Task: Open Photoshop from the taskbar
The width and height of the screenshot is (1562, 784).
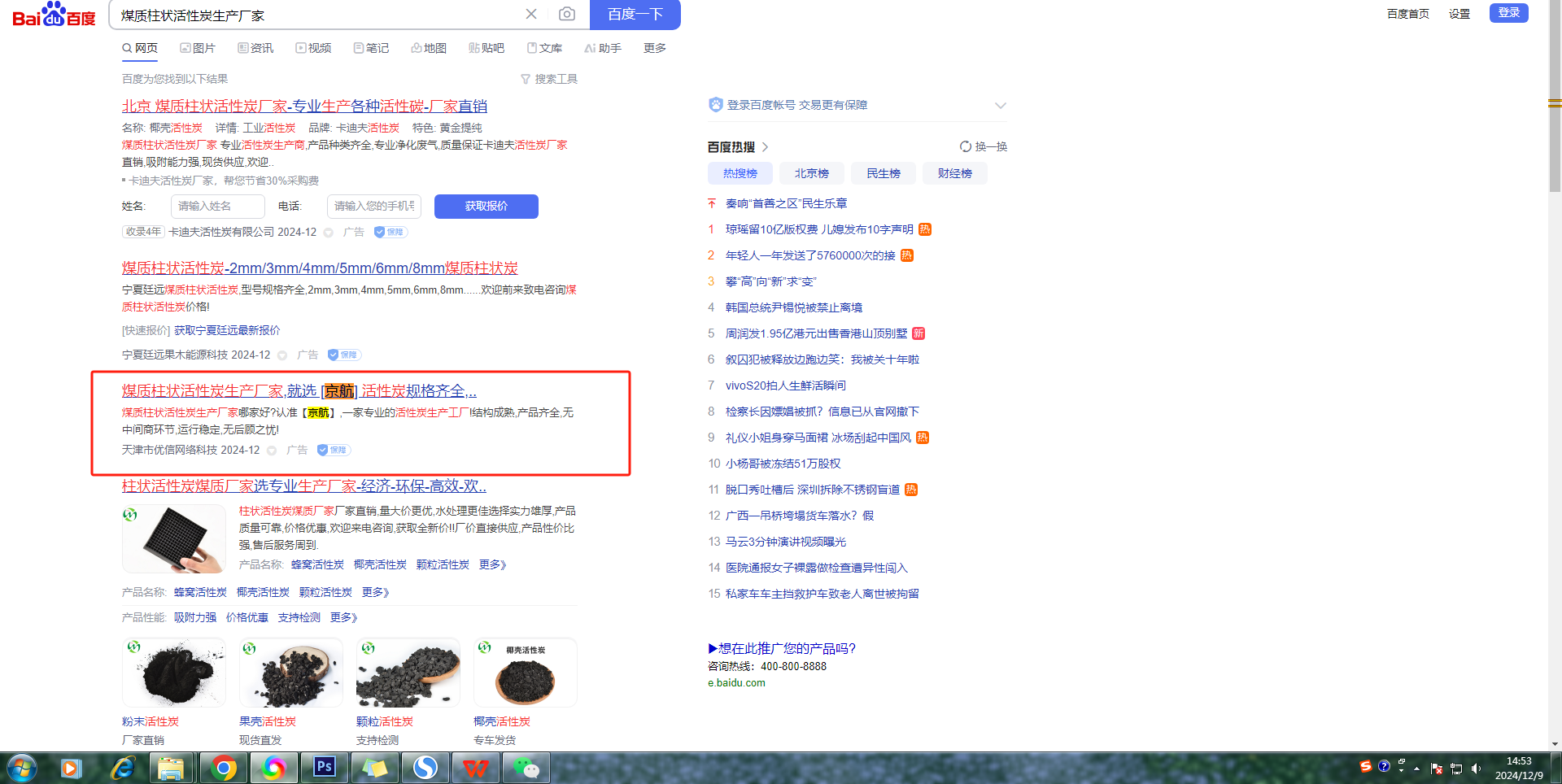Action: (x=325, y=768)
